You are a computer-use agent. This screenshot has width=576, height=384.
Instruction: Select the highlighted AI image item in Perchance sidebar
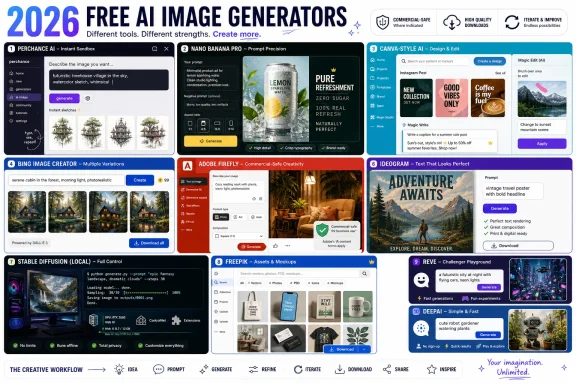(x=24, y=97)
